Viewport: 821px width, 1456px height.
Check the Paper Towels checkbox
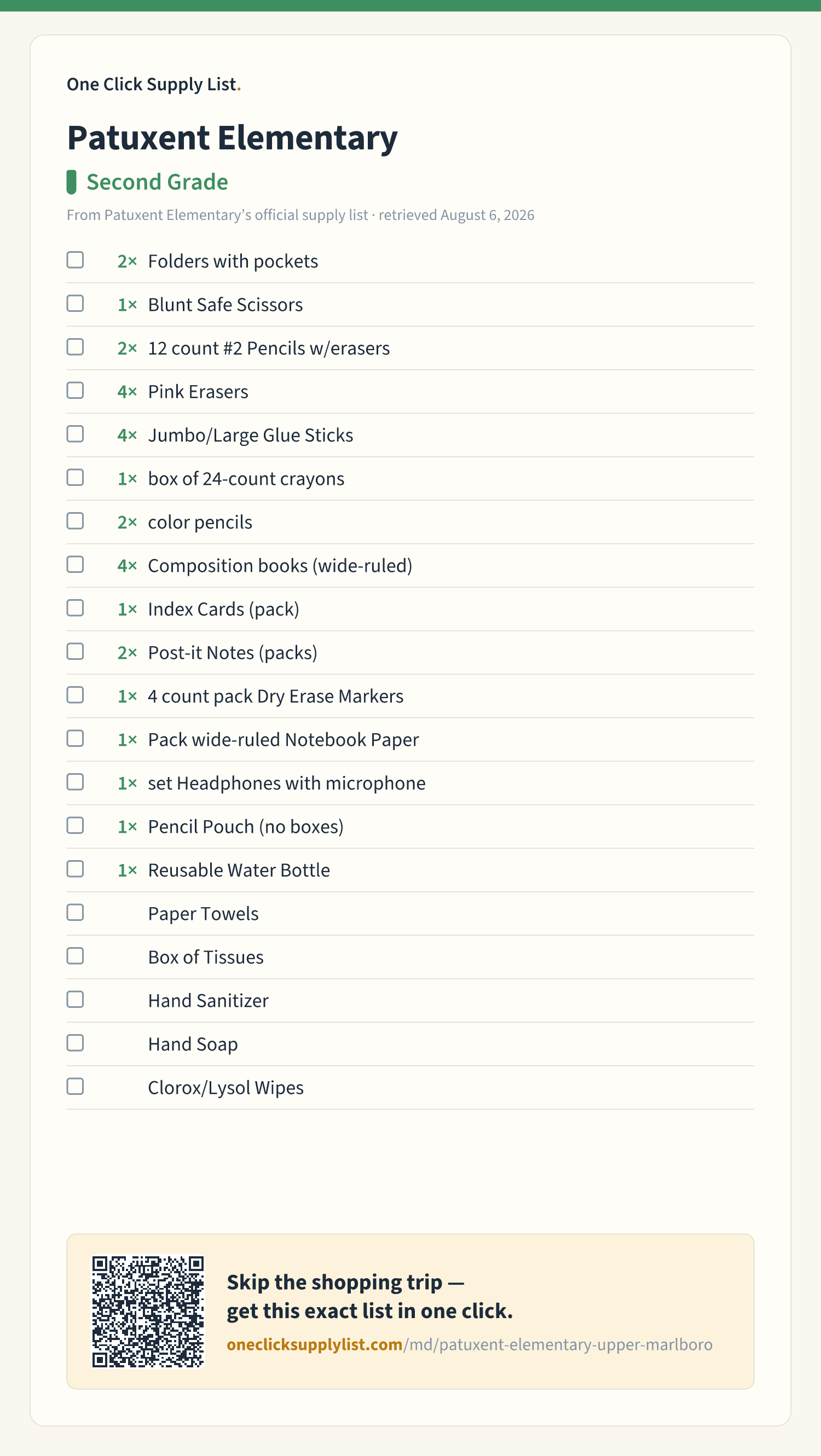(x=75, y=913)
